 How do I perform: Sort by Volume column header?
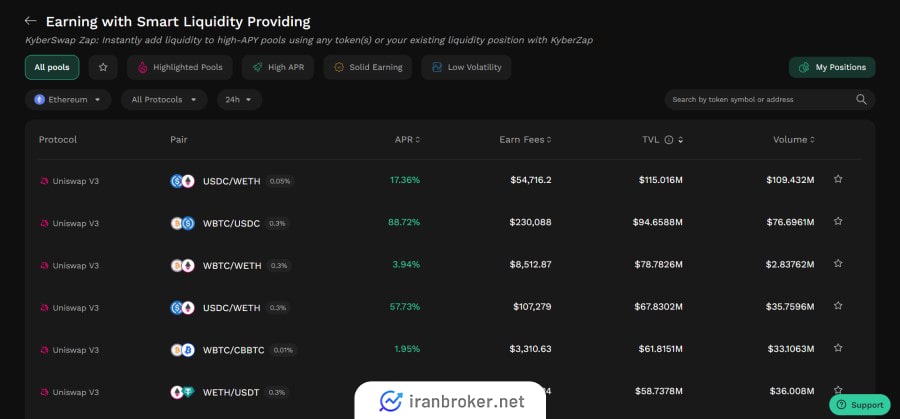tap(794, 140)
